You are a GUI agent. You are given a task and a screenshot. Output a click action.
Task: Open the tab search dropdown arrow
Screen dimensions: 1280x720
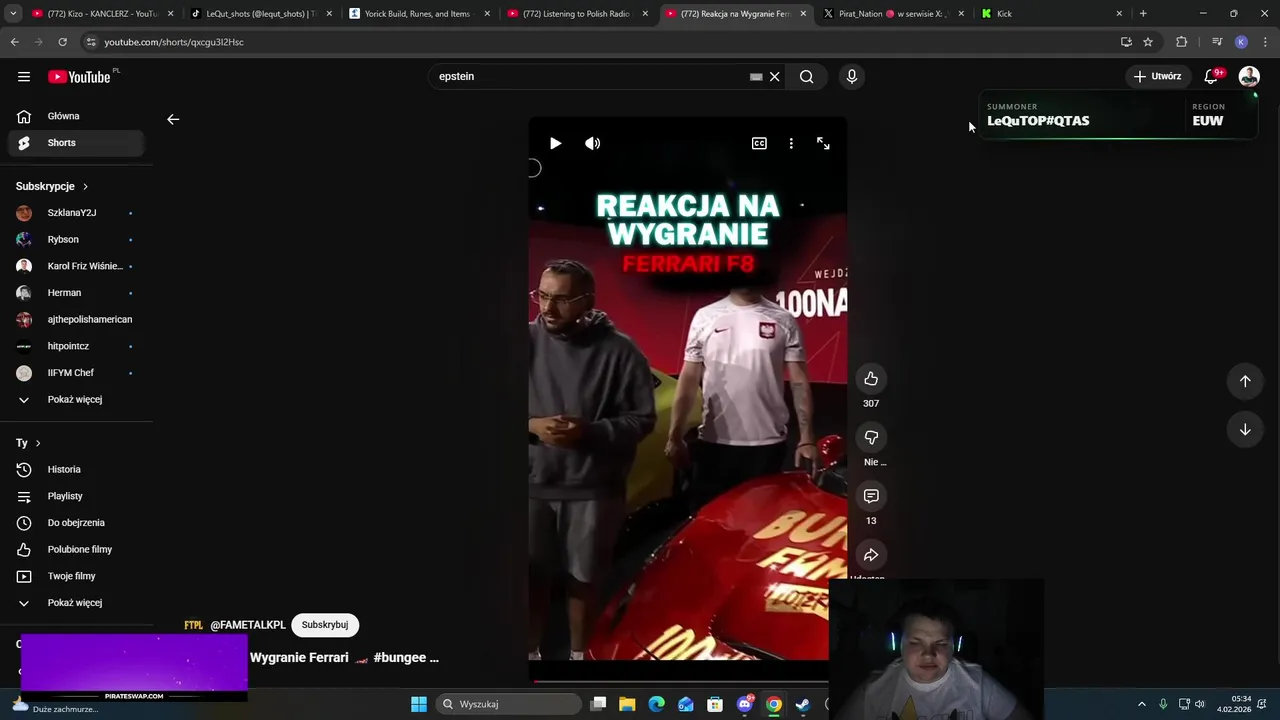13,14
